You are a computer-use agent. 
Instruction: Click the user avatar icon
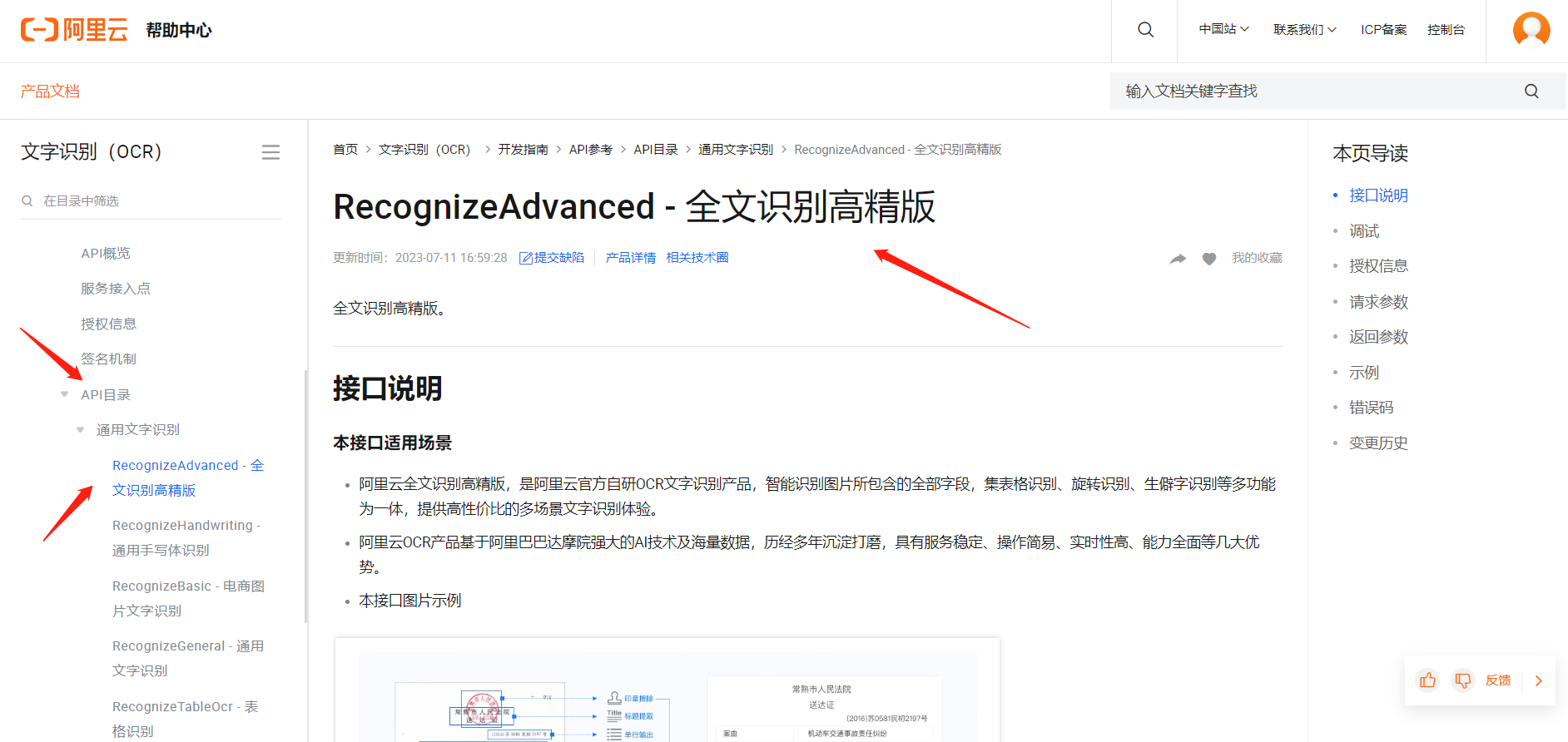1531,30
